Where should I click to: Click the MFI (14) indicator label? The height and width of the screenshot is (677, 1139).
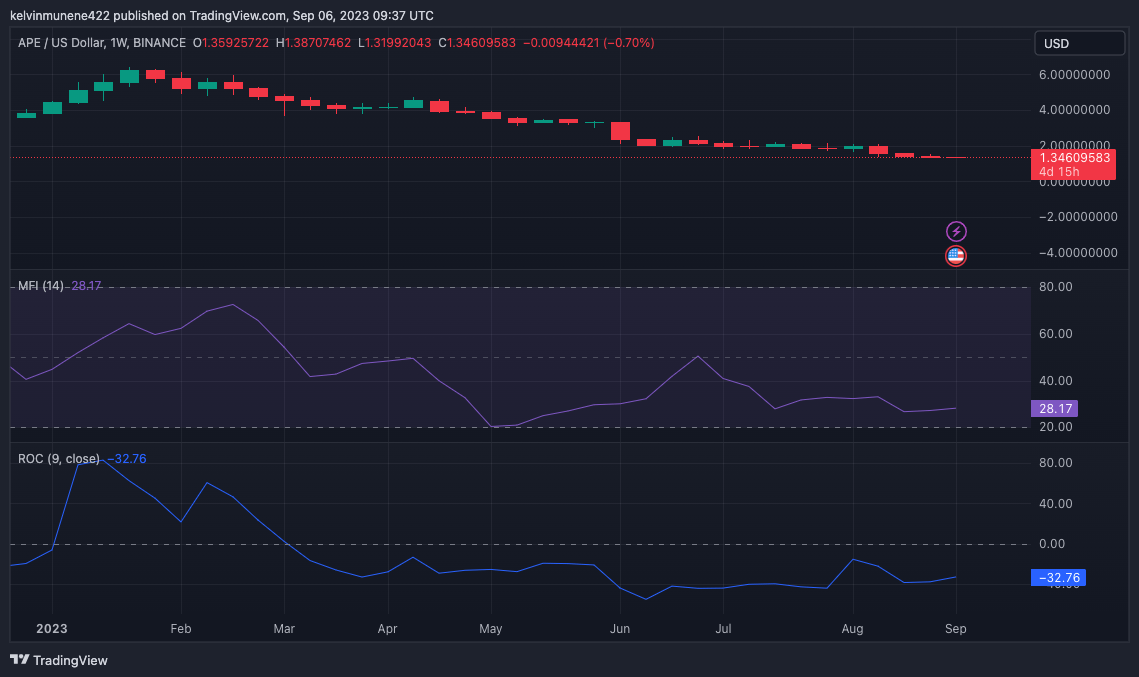pos(41,285)
